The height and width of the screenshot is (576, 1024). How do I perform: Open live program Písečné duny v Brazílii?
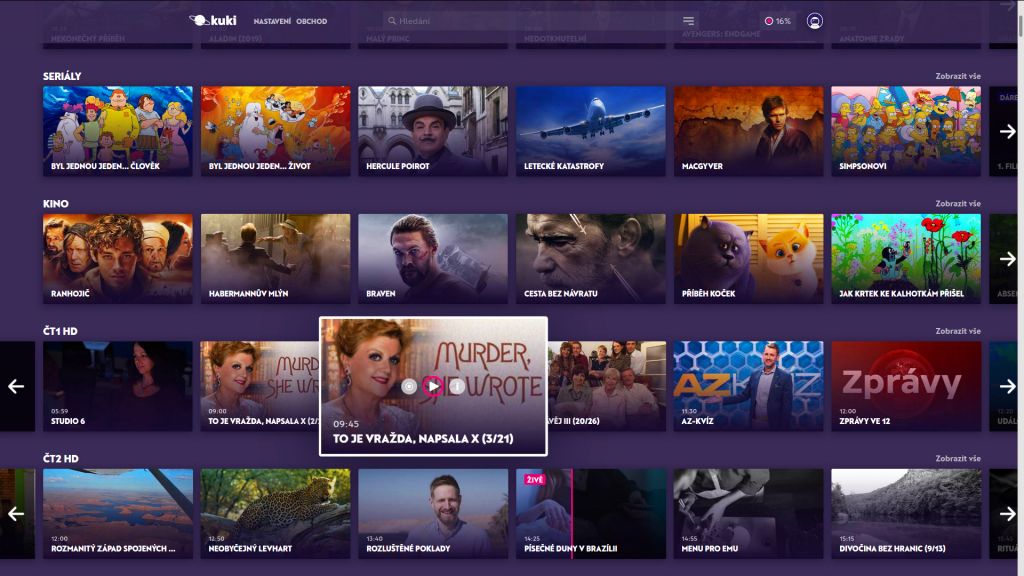pyautogui.click(x=590, y=513)
